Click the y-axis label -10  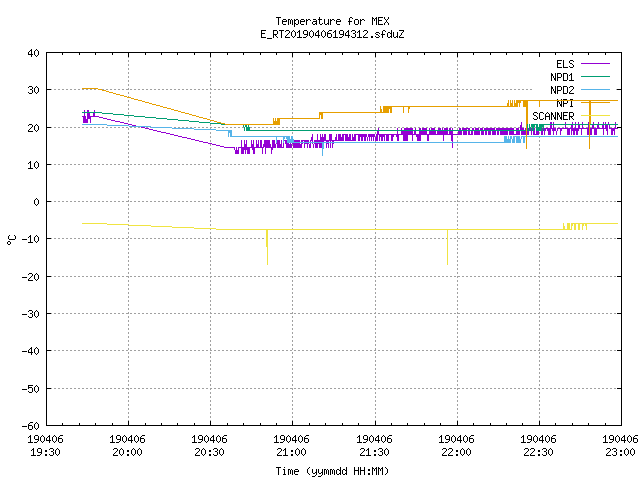[31, 239]
